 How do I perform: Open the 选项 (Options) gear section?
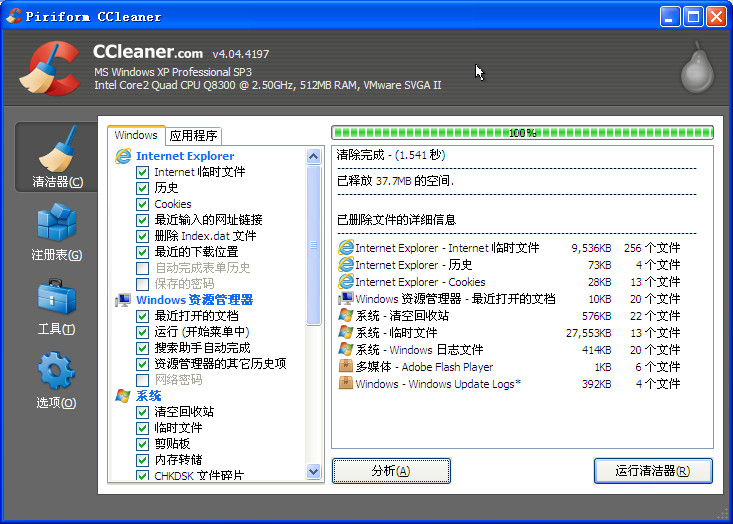click(x=57, y=380)
